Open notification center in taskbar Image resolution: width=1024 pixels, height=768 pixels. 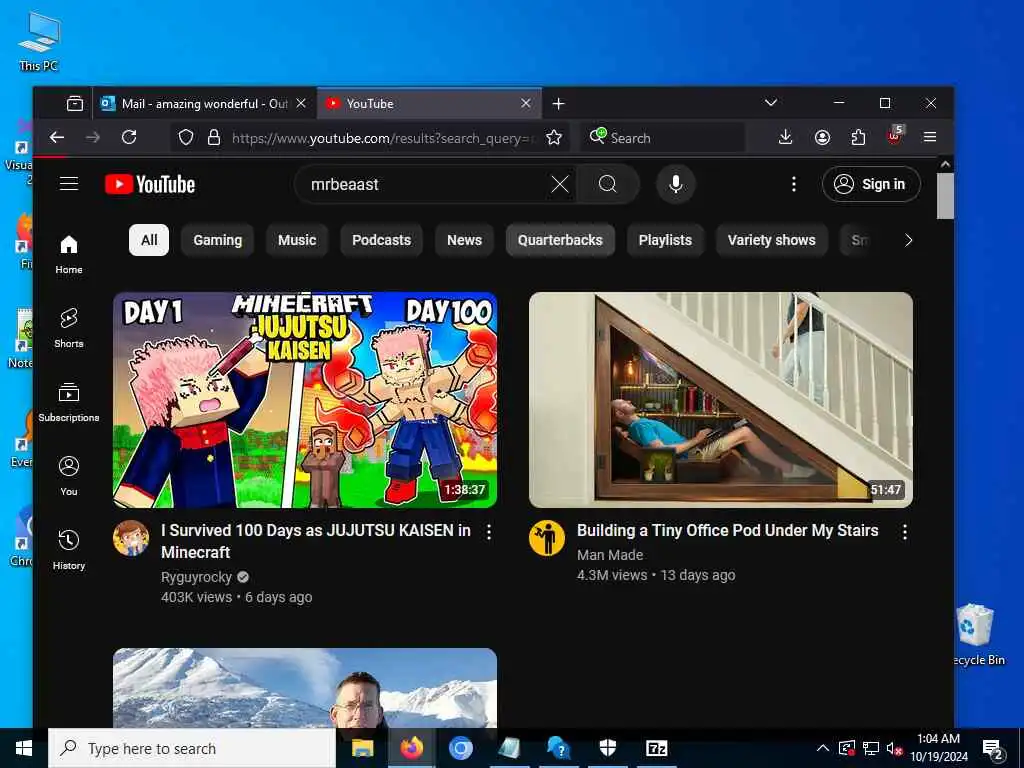993,748
